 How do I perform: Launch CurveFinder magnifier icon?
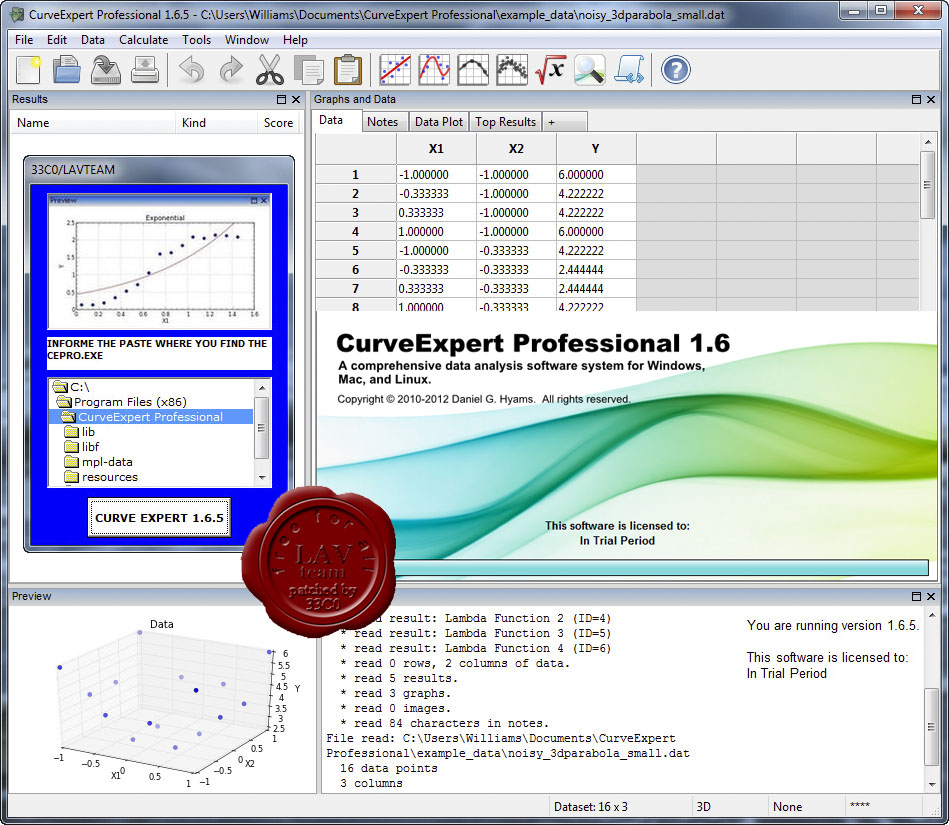(589, 70)
